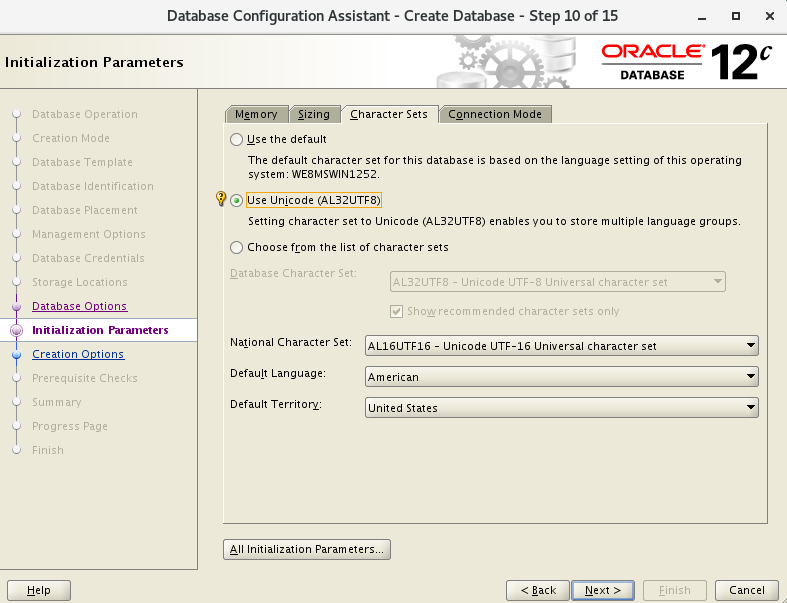Open the Connection Mode tab
The width and height of the screenshot is (787, 603).
coord(495,114)
